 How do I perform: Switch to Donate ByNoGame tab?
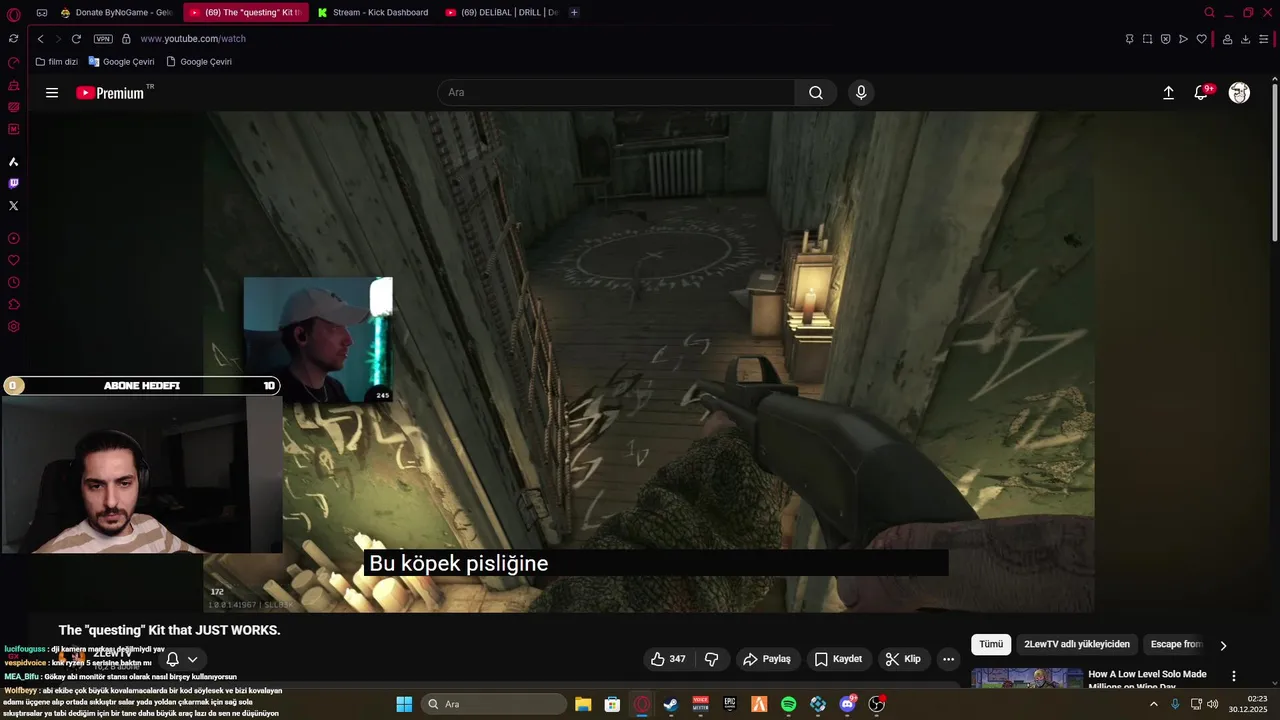[x=115, y=13]
